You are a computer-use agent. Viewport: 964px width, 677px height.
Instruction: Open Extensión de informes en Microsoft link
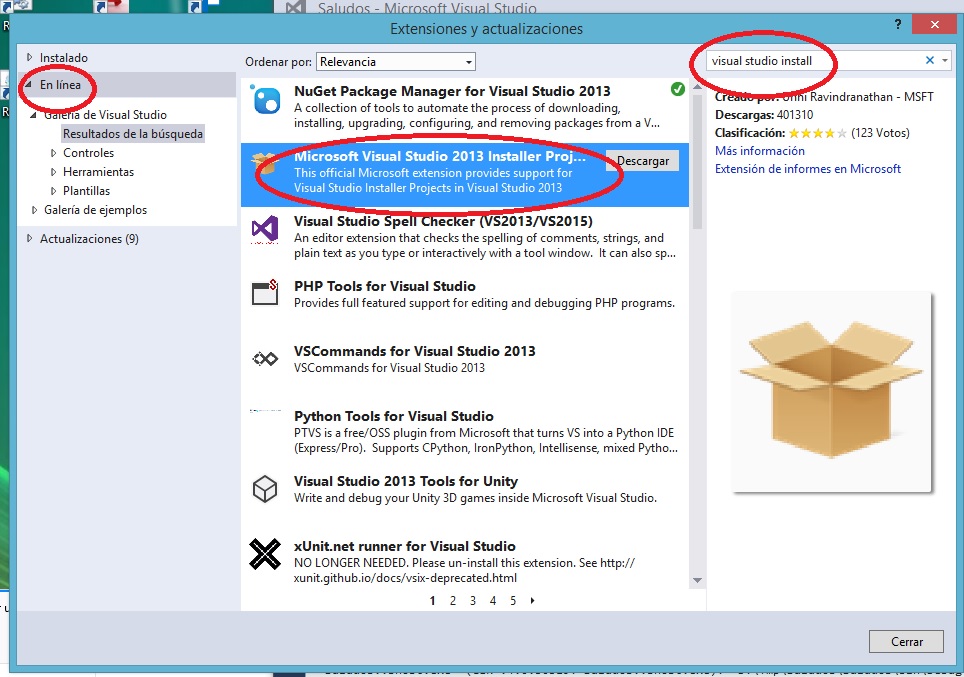[x=807, y=168]
